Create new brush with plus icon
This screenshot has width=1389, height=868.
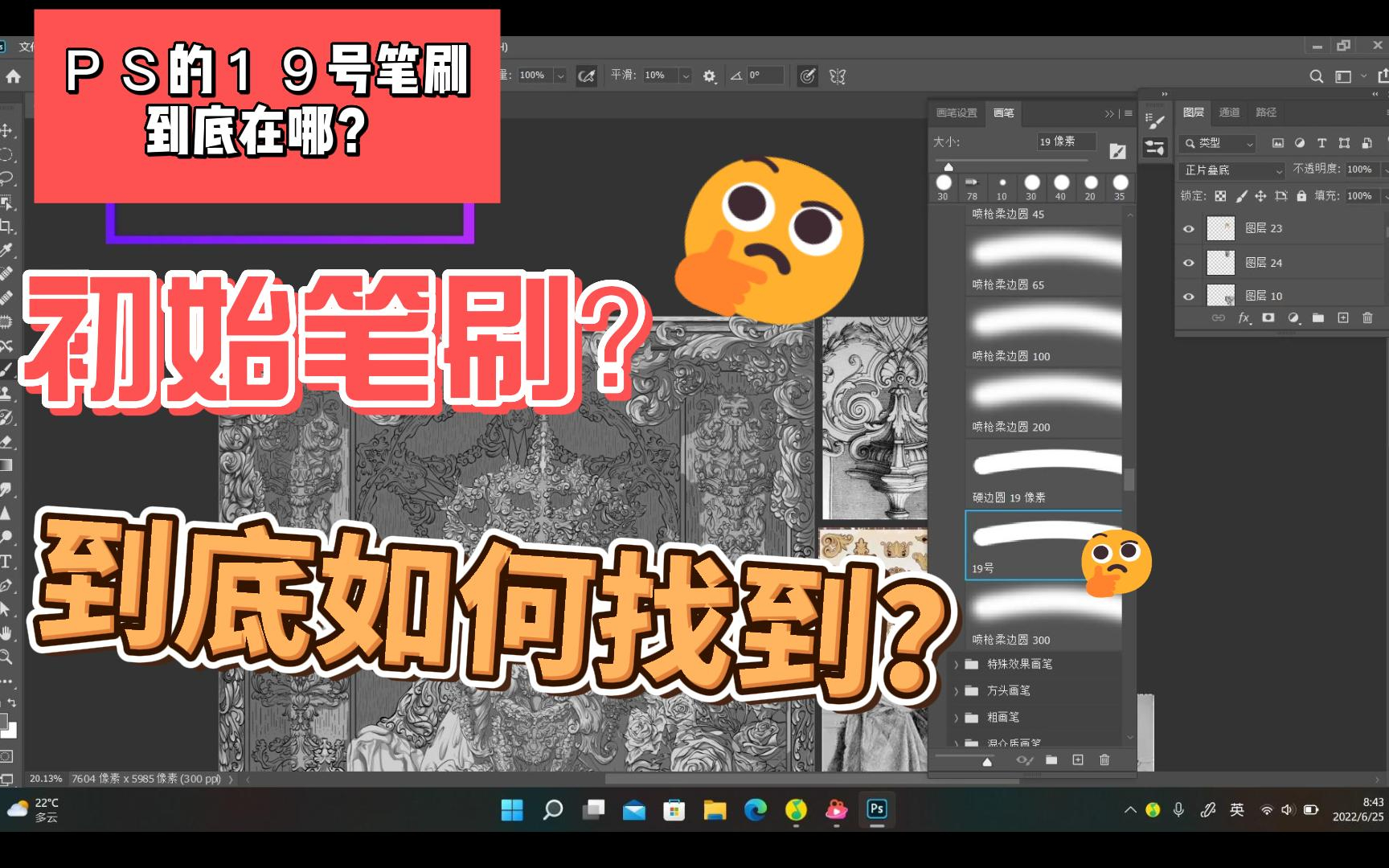click(x=1078, y=759)
